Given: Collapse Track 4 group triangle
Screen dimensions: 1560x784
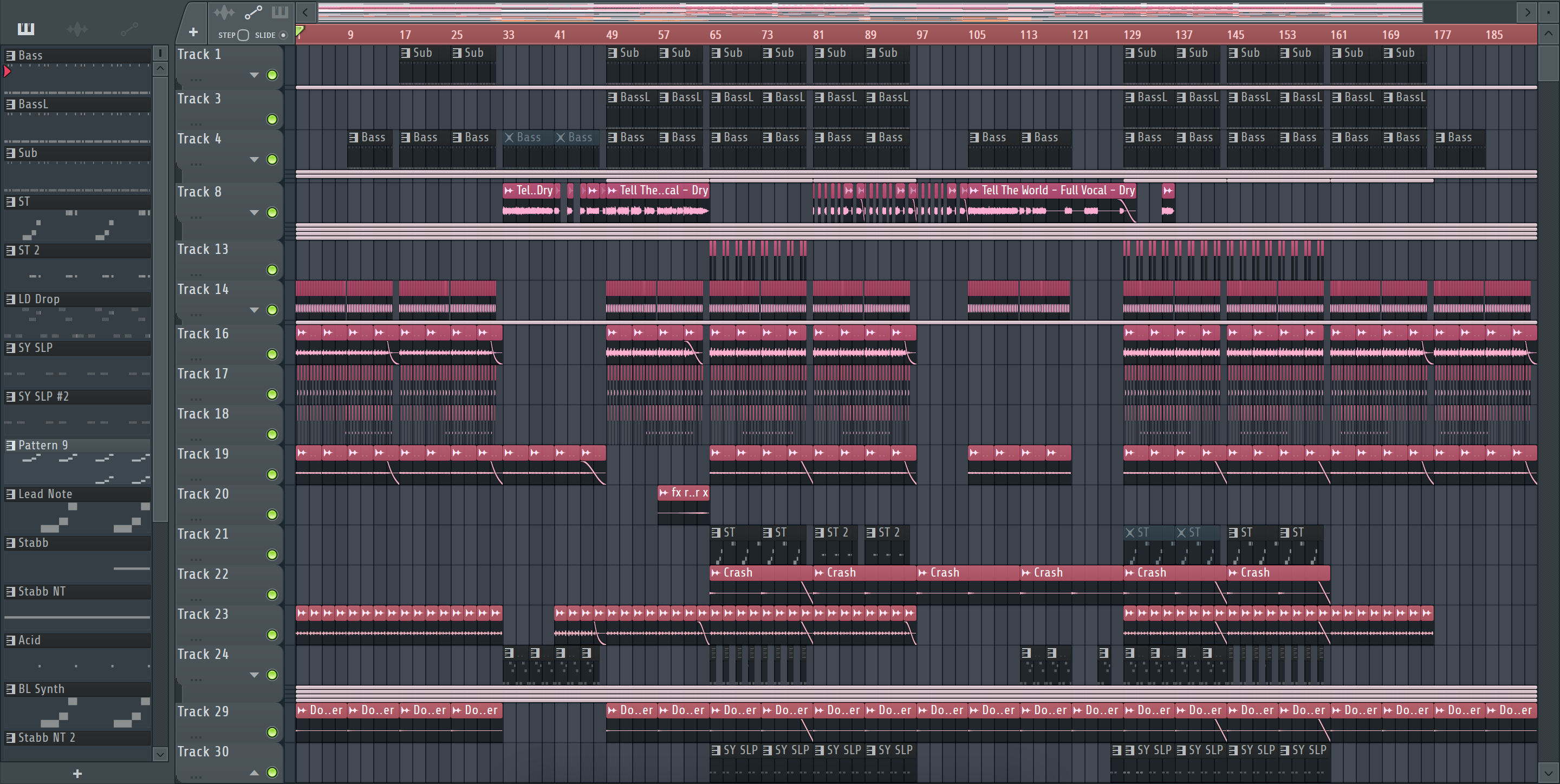Looking at the screenshot, I should pos(255,159).
